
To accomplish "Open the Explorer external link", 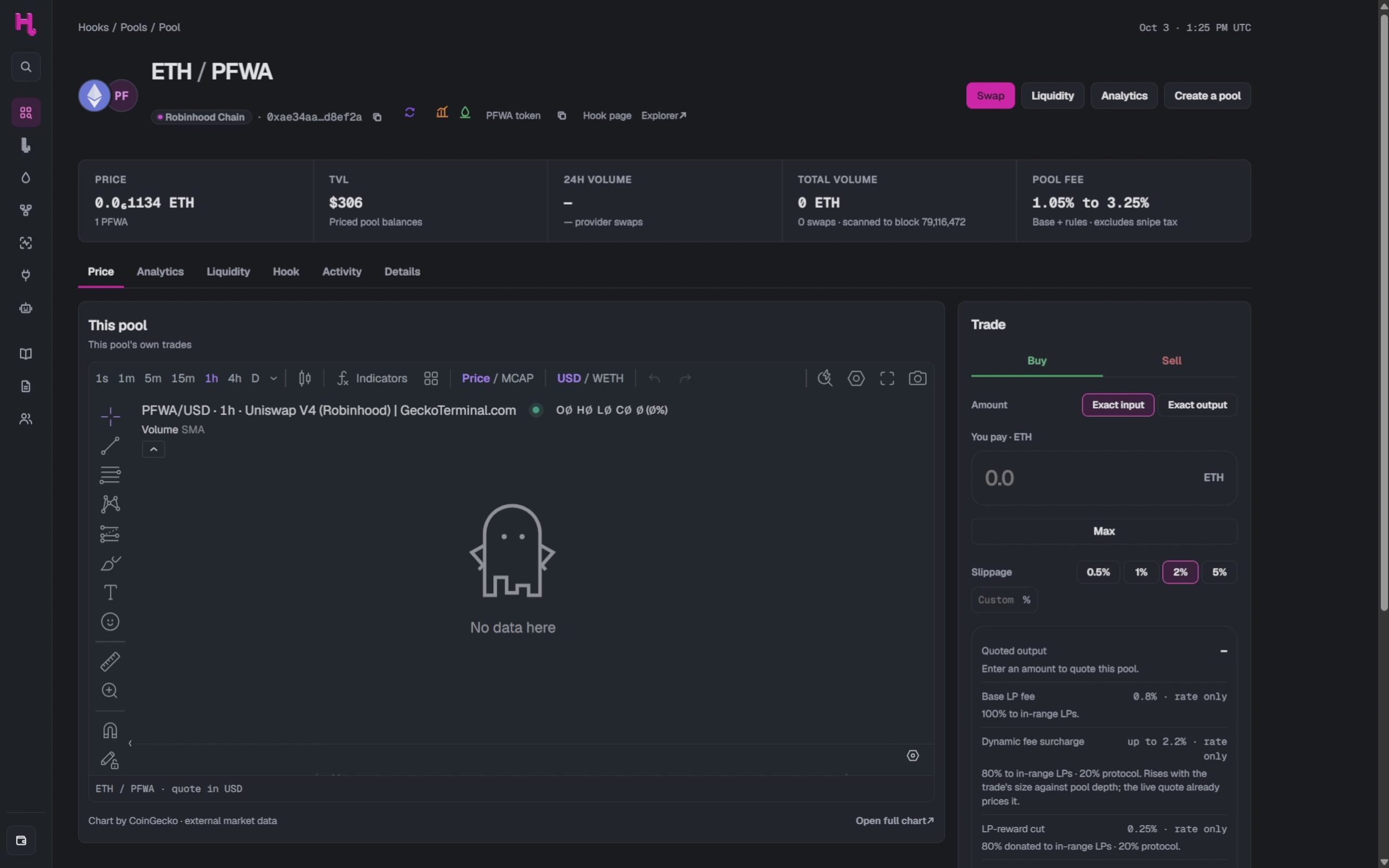I will click(x=664, y=116).
